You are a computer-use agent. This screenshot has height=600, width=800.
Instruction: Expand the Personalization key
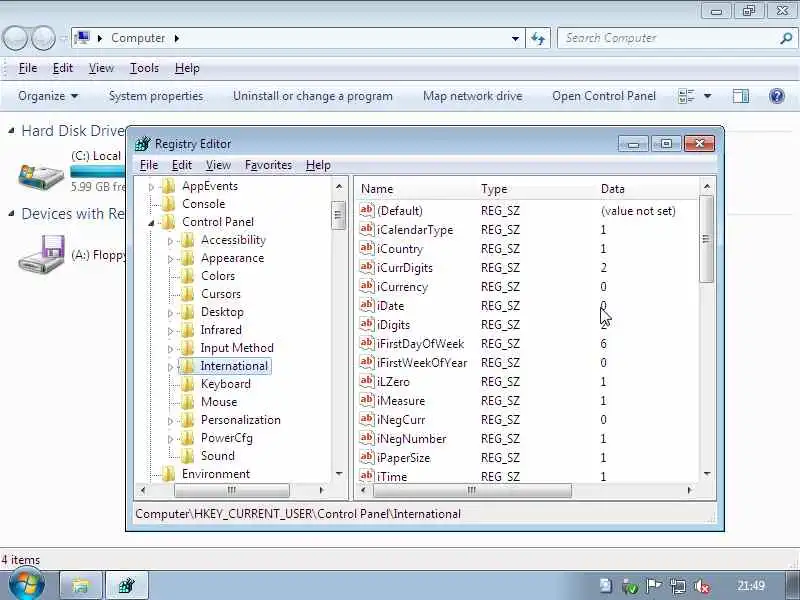coord(170,421)
